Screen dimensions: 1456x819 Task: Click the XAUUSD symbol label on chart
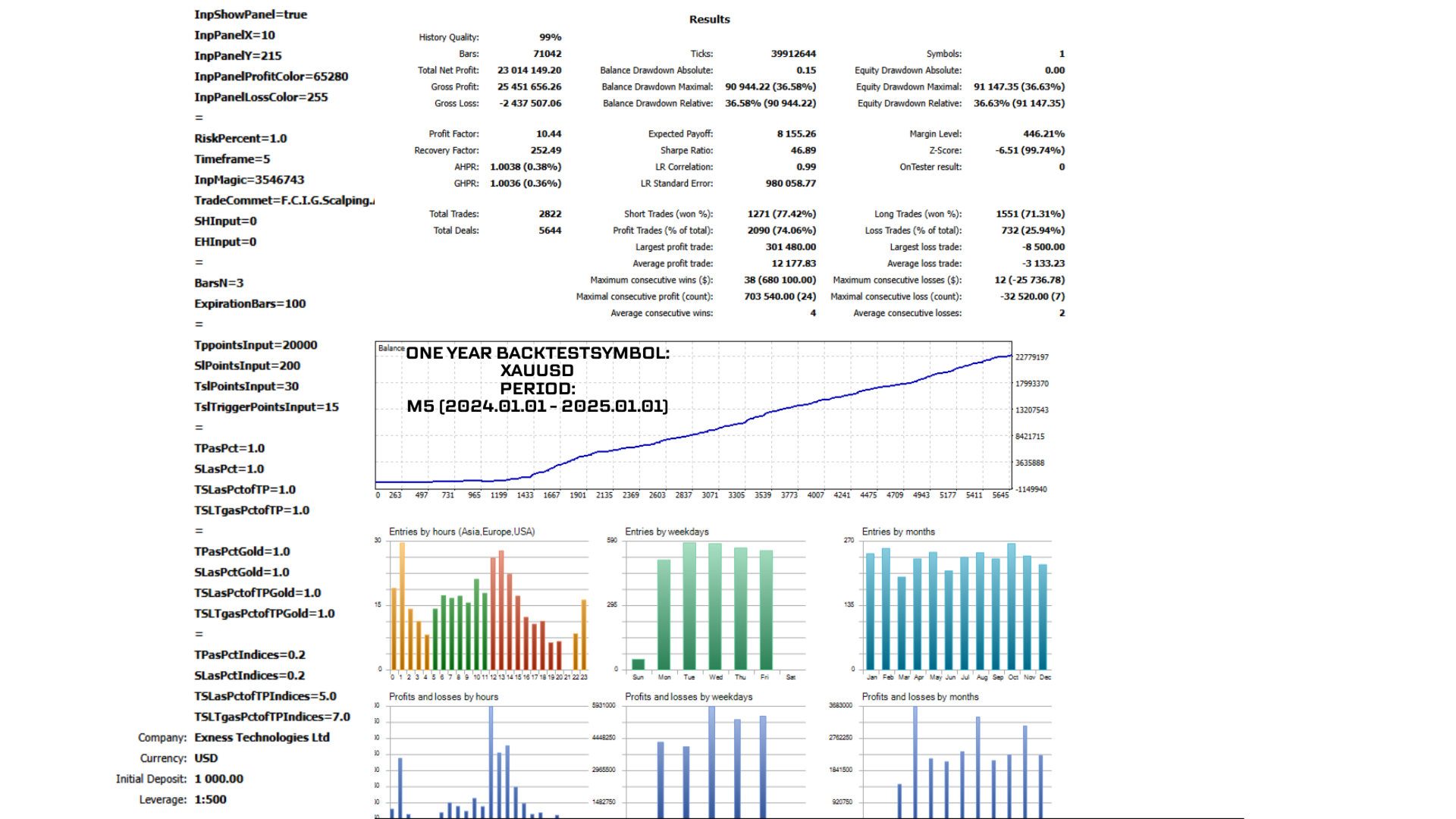pos(537,371)
